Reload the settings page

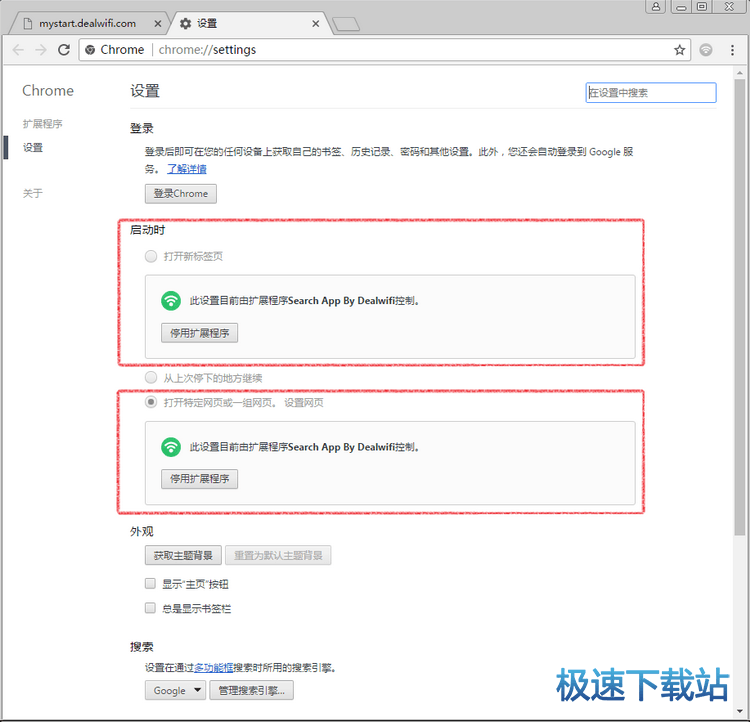point(64,50)
